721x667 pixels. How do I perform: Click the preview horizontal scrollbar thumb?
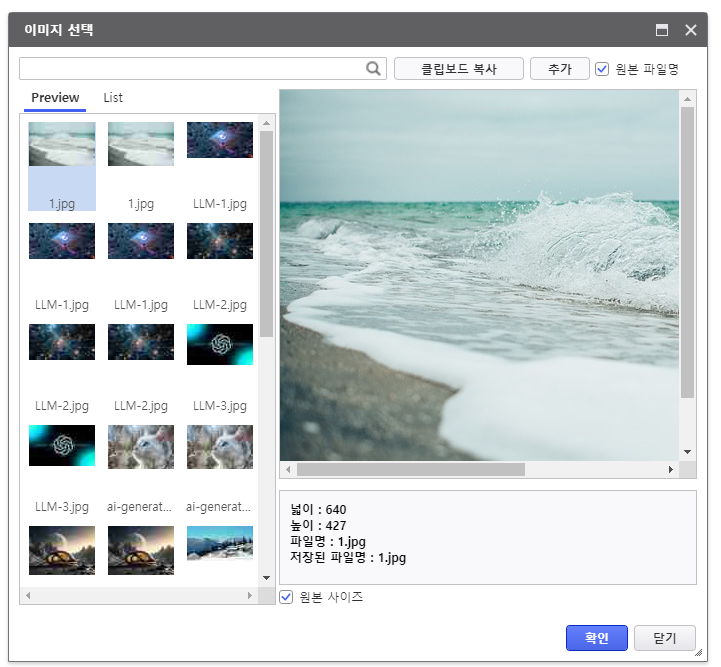[410, 469]
